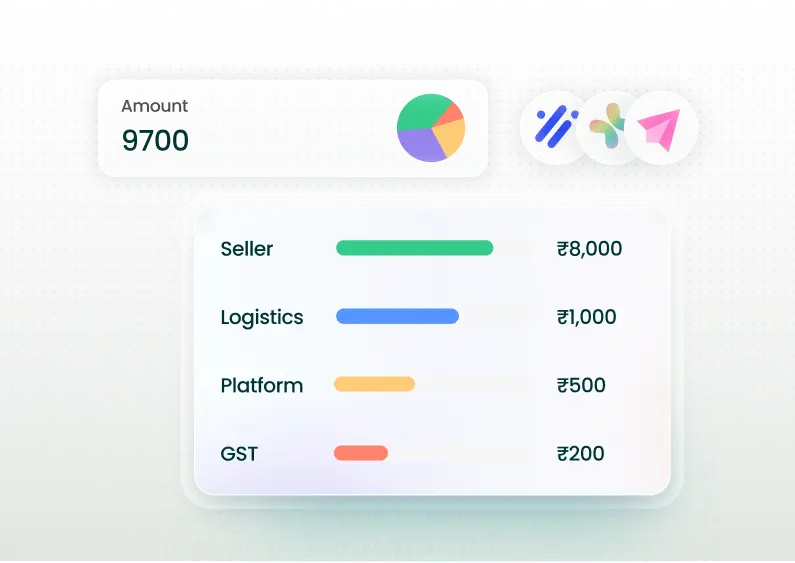
Task: Open the Platform row label
Action: coord(261,385)
